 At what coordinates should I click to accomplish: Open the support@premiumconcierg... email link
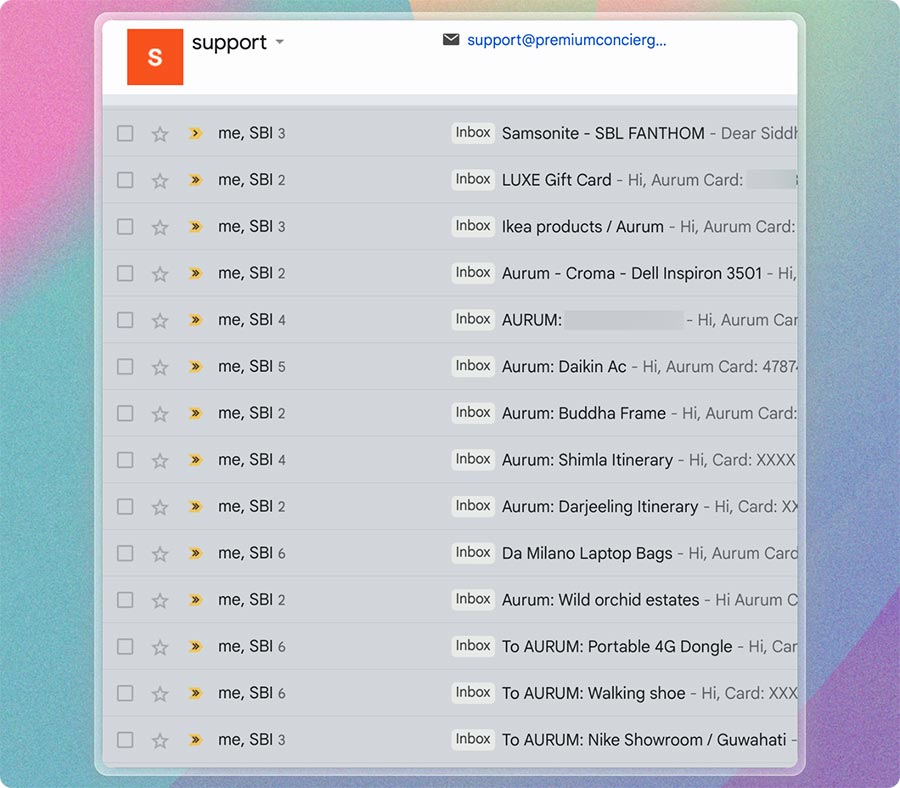click(x=566, y=40)
